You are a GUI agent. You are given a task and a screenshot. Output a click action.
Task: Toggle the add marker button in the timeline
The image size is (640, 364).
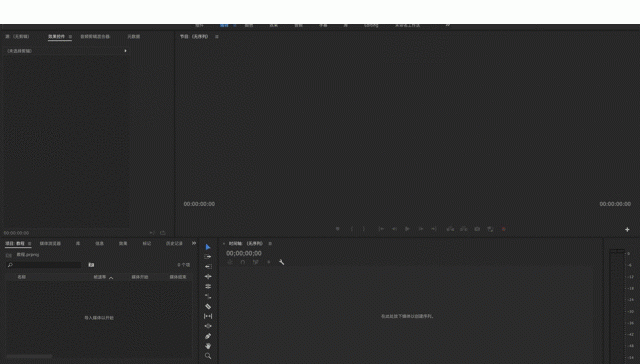pos(269,262)
